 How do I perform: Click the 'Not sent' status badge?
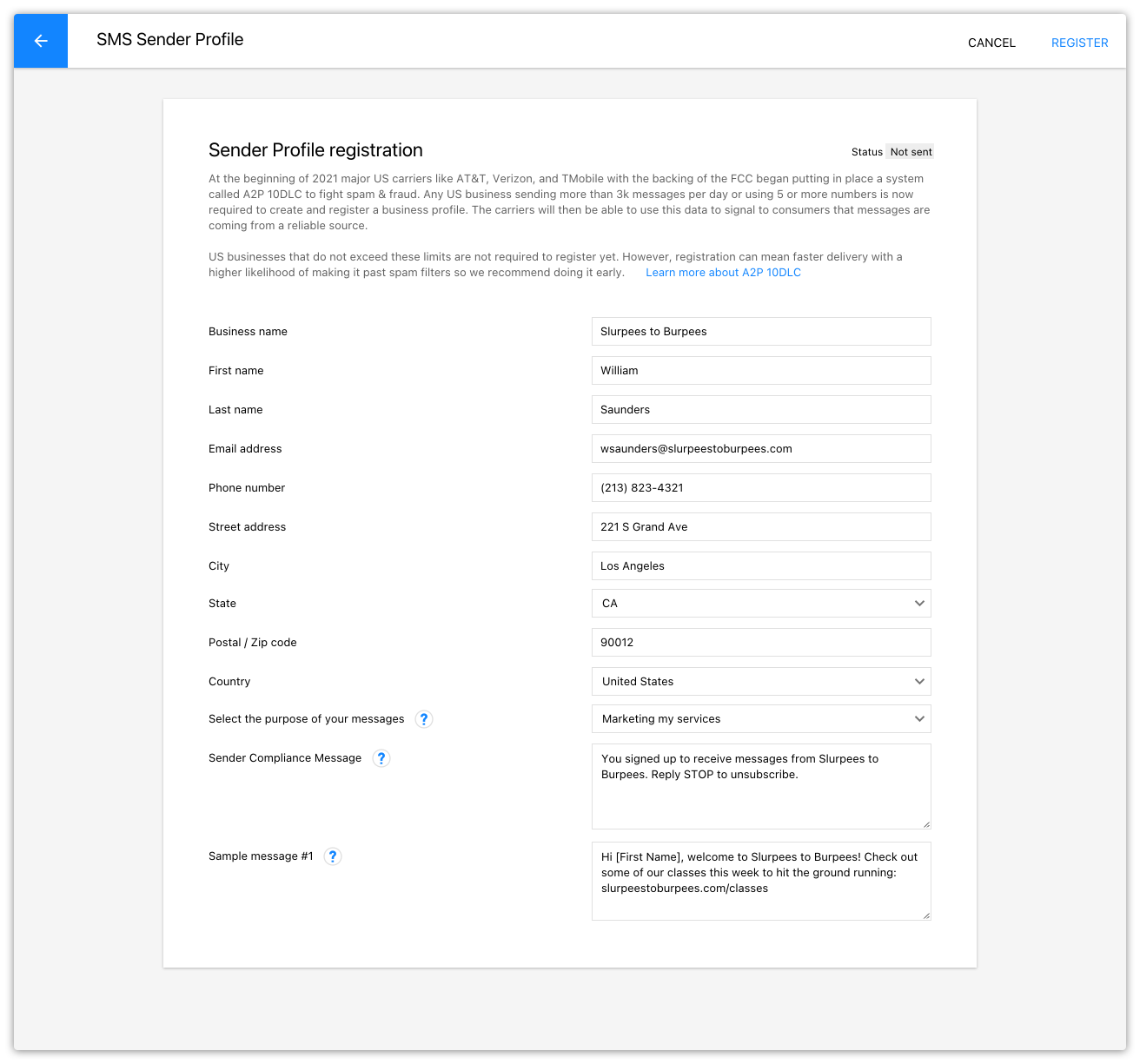pyautogui.click(x=911, y=152)
